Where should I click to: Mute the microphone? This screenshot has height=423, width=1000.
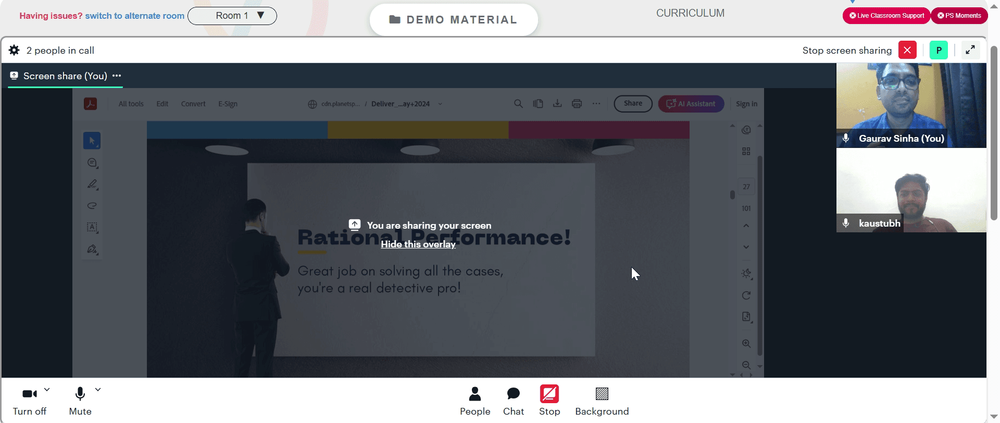80,401
